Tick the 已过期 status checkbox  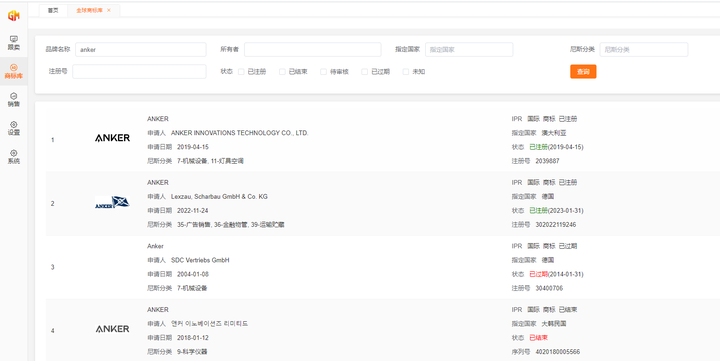[x=365, y=72]
